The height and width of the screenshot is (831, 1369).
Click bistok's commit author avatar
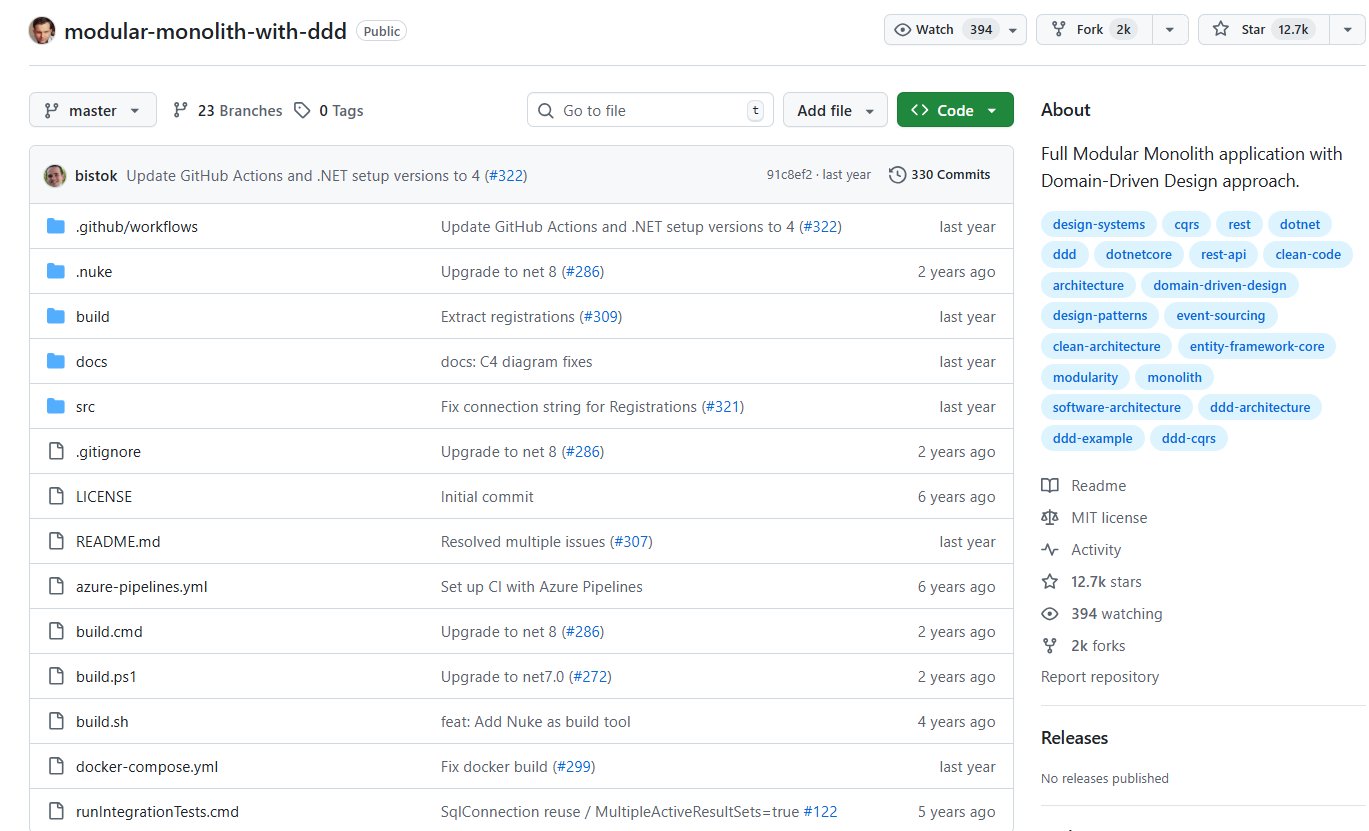55,176
